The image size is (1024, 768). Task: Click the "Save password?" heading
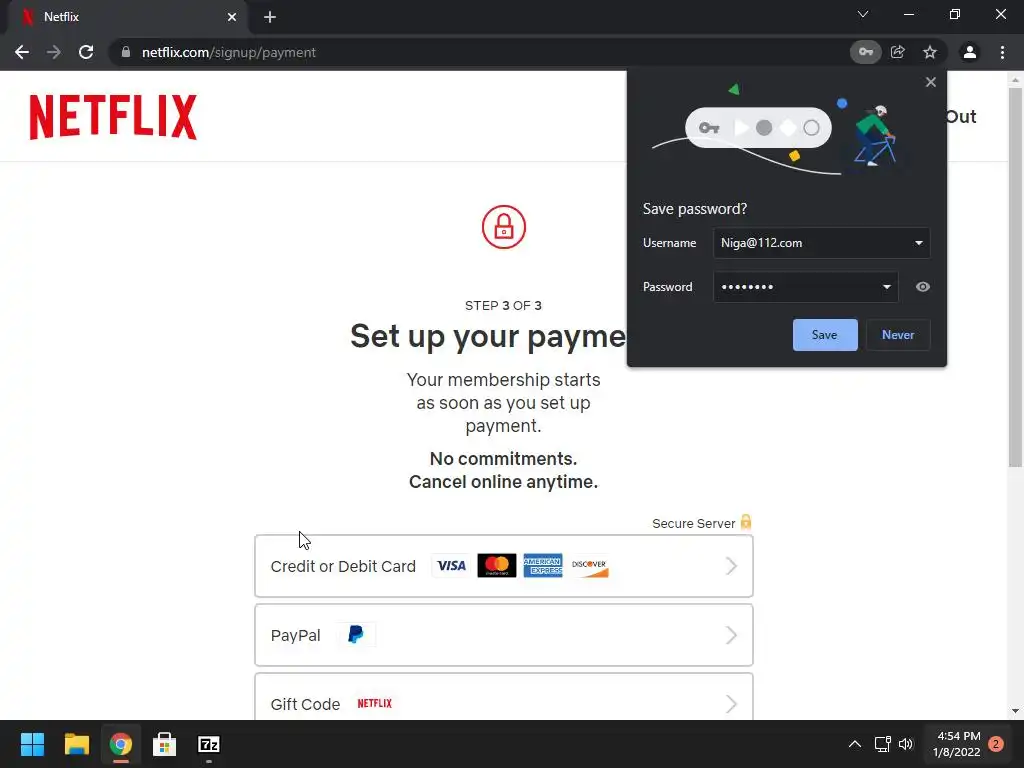pos(695,209)
